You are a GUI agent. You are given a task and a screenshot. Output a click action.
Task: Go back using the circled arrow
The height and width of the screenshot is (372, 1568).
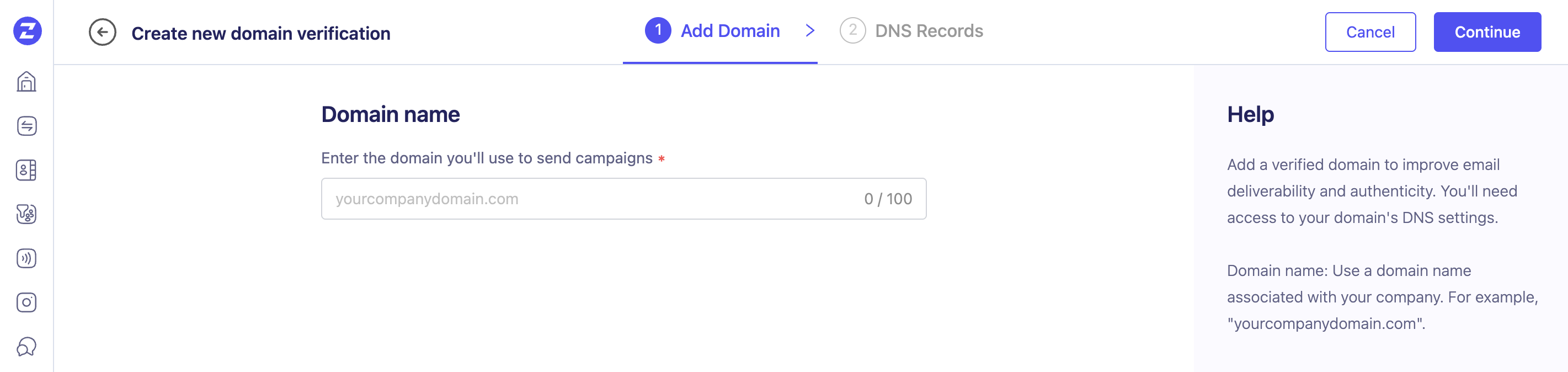coord(102,32)
